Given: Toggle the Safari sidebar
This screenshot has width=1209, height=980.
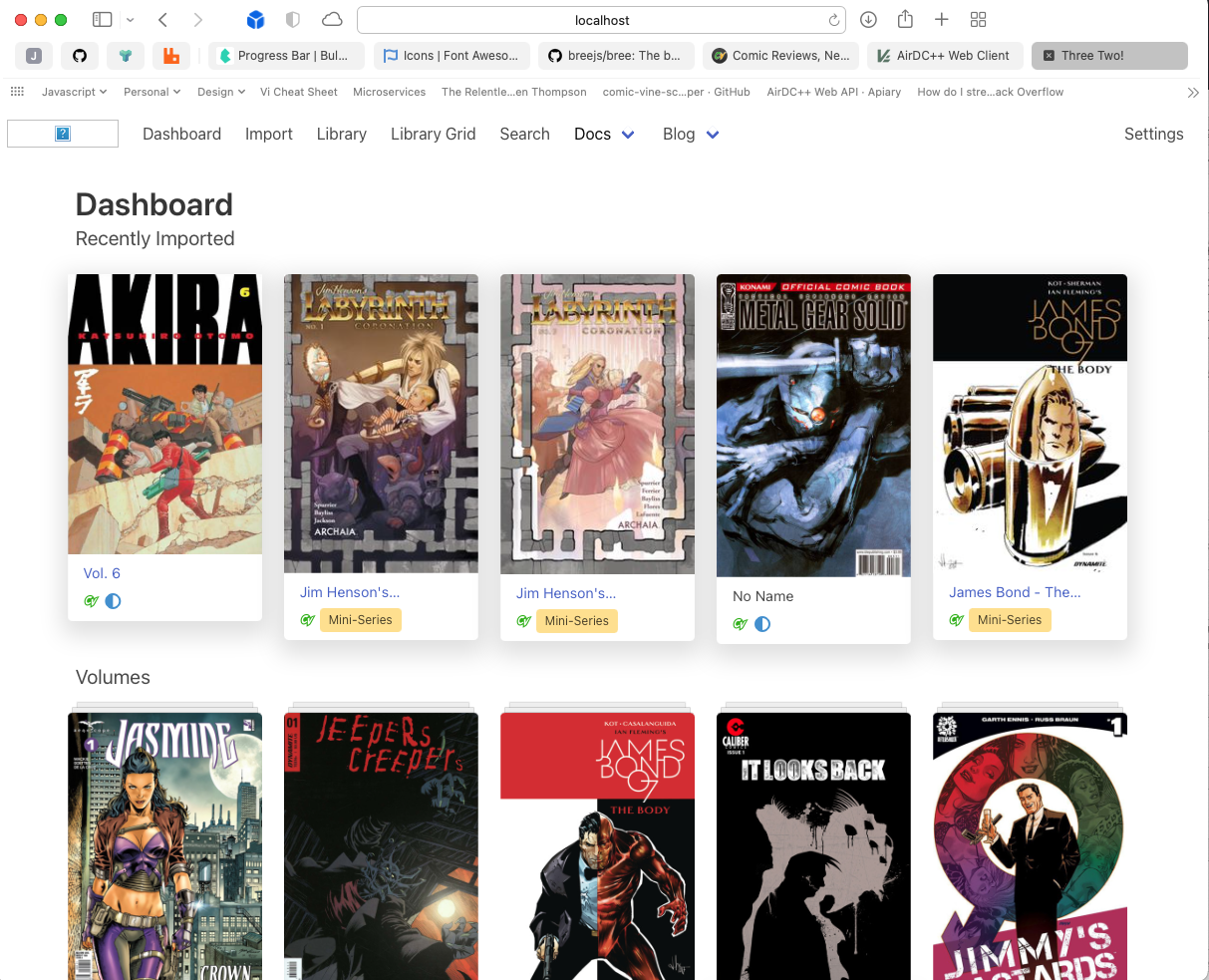Looking at the screenshot, I should [x=102, y=20].
